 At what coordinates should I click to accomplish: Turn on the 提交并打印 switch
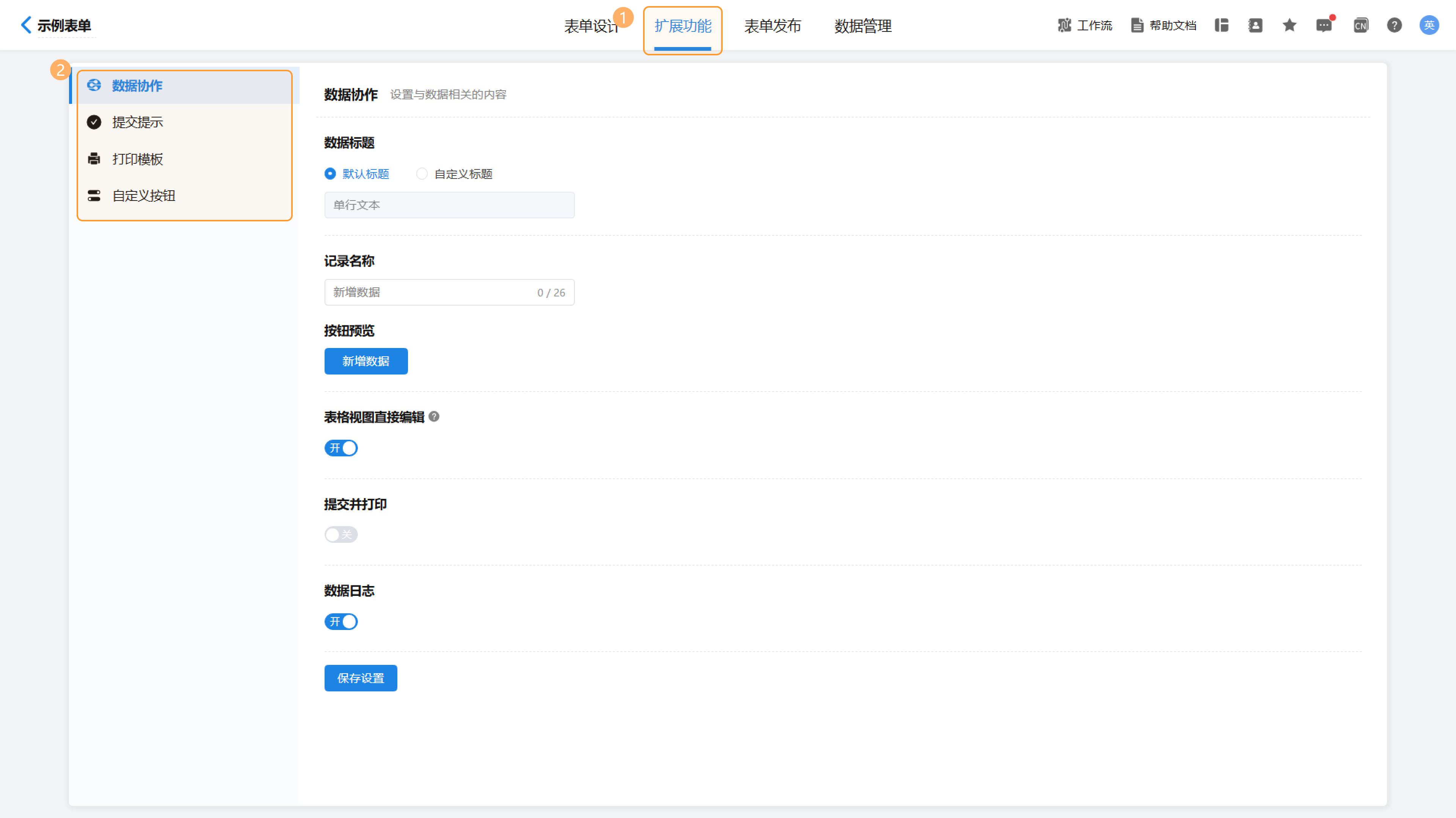click(341, 534)
